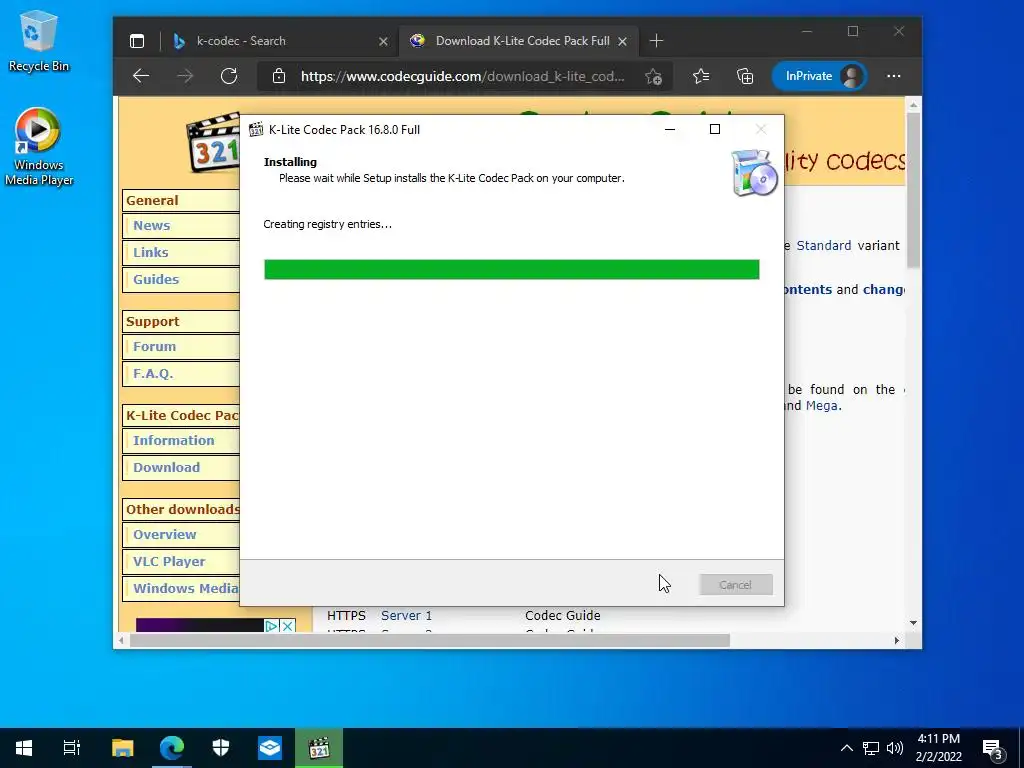
Task: Click horizontal scrollbar left arrow
Action: click(121, 641)
